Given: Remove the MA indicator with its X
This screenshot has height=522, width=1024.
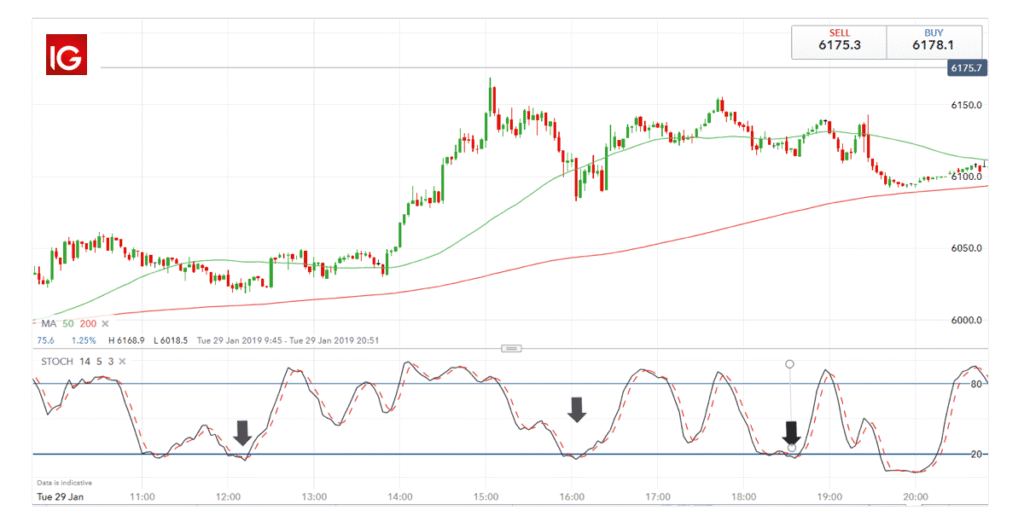Looking at the screenshot, I should coord(105,324).
